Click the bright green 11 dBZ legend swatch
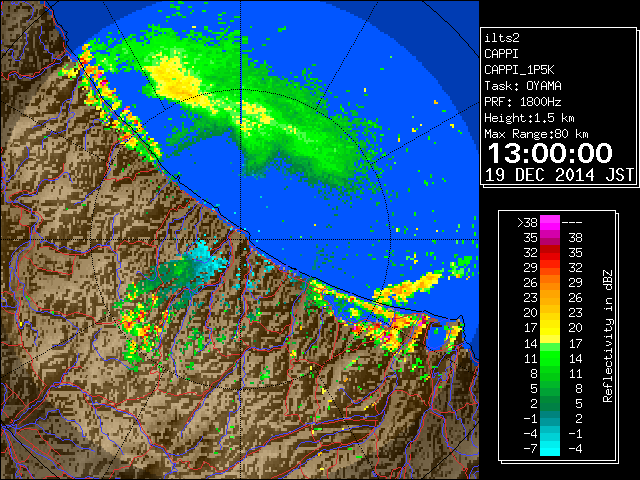This screenshot has height=480, width=640. (x=550, y=358)
